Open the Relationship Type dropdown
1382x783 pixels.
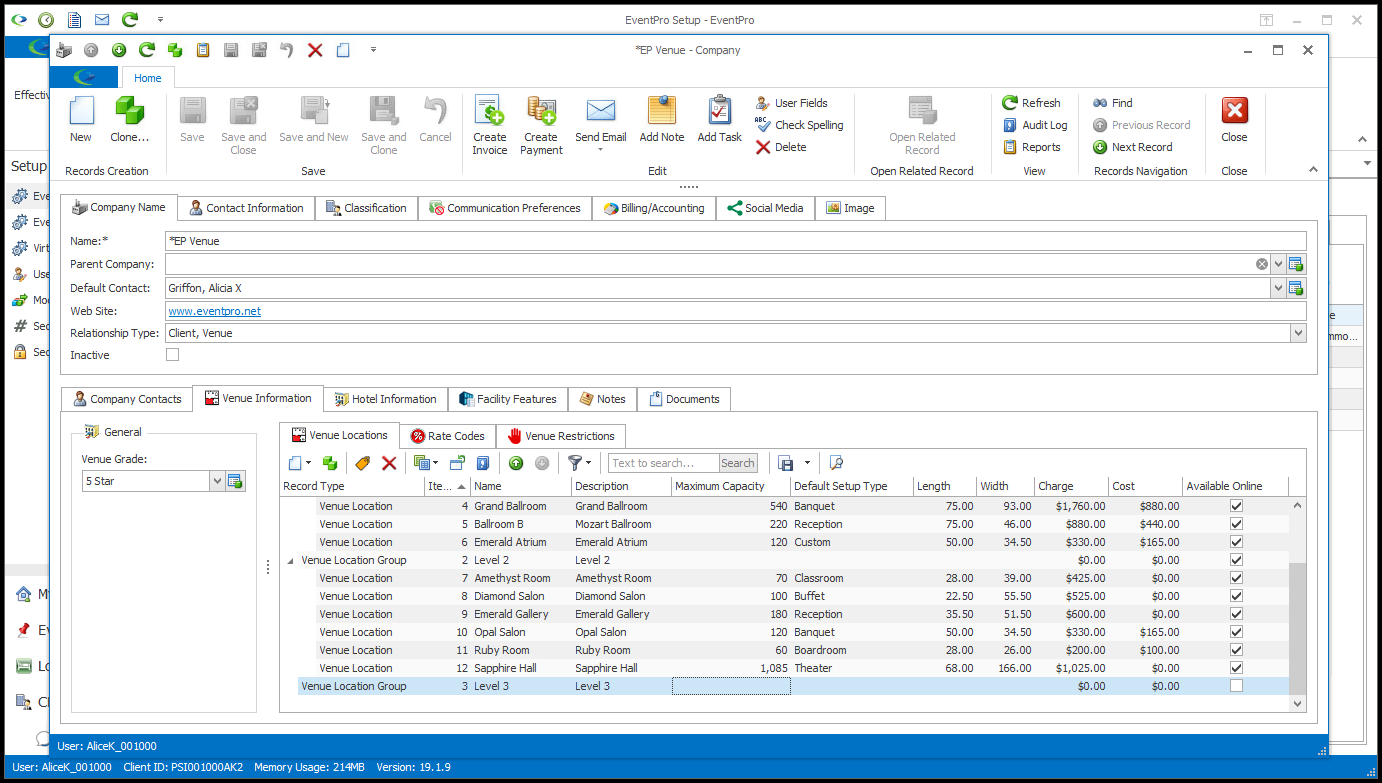[x=1298, y=333]
